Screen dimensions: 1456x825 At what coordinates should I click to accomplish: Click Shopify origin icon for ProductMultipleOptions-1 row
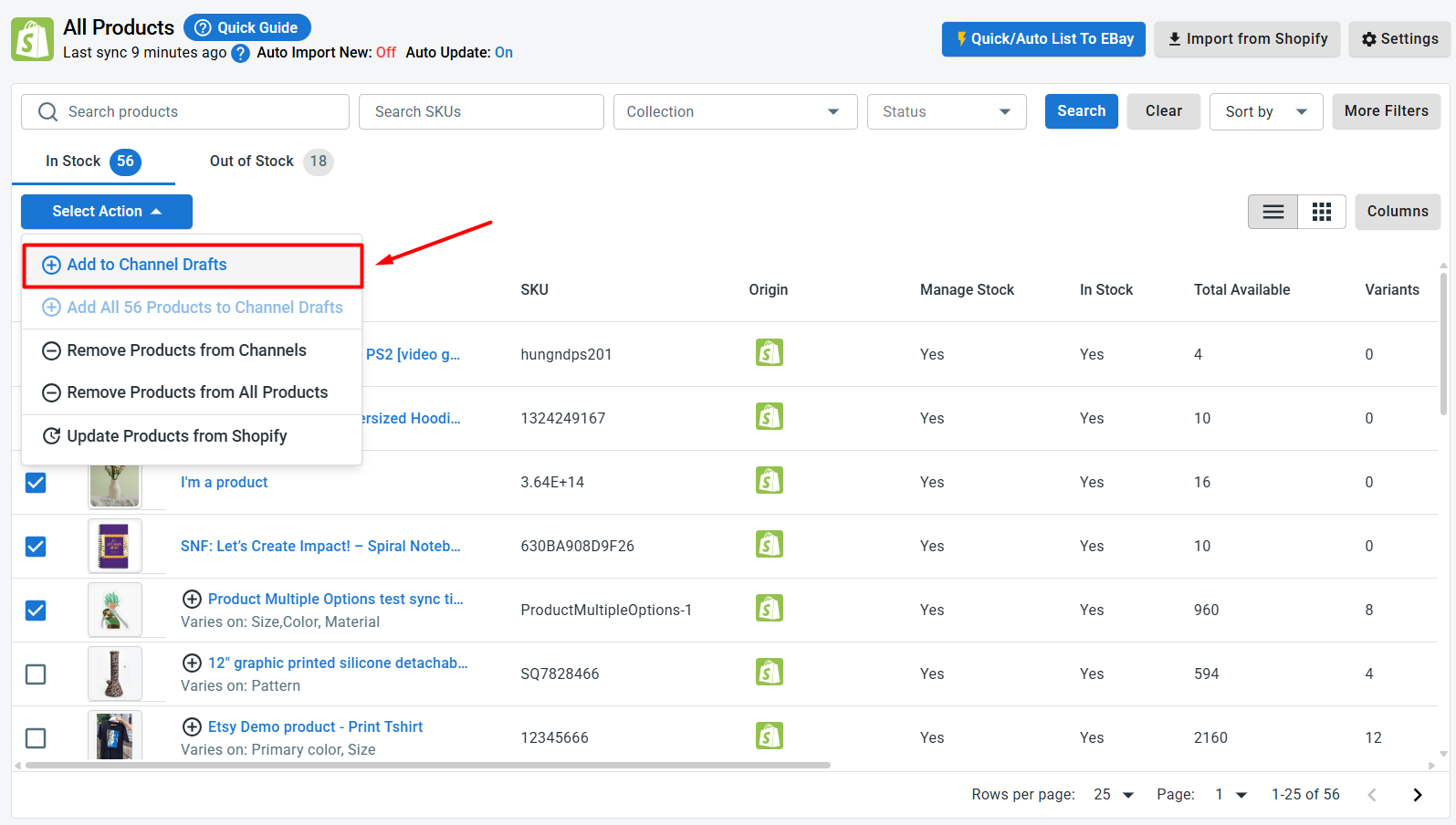pos(770,609)
